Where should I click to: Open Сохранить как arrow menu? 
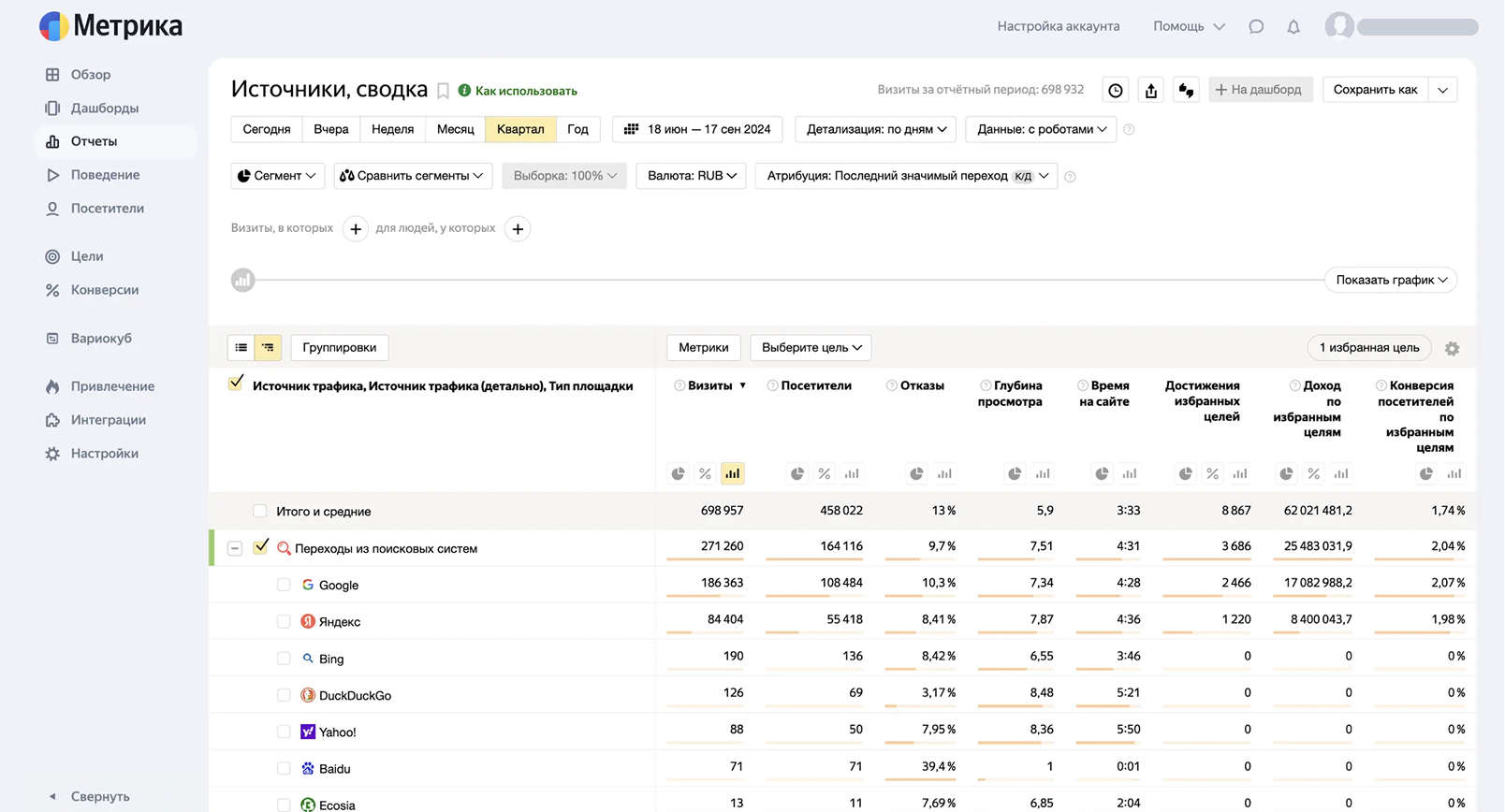(1442, 90)
